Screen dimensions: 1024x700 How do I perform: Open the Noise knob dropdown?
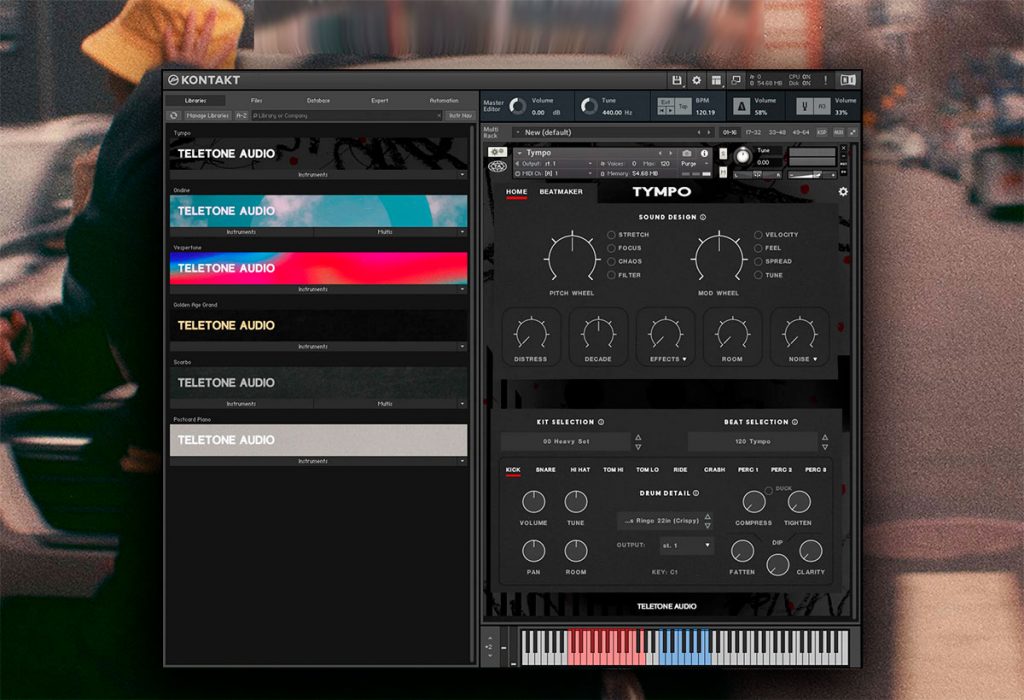[815, 359]
